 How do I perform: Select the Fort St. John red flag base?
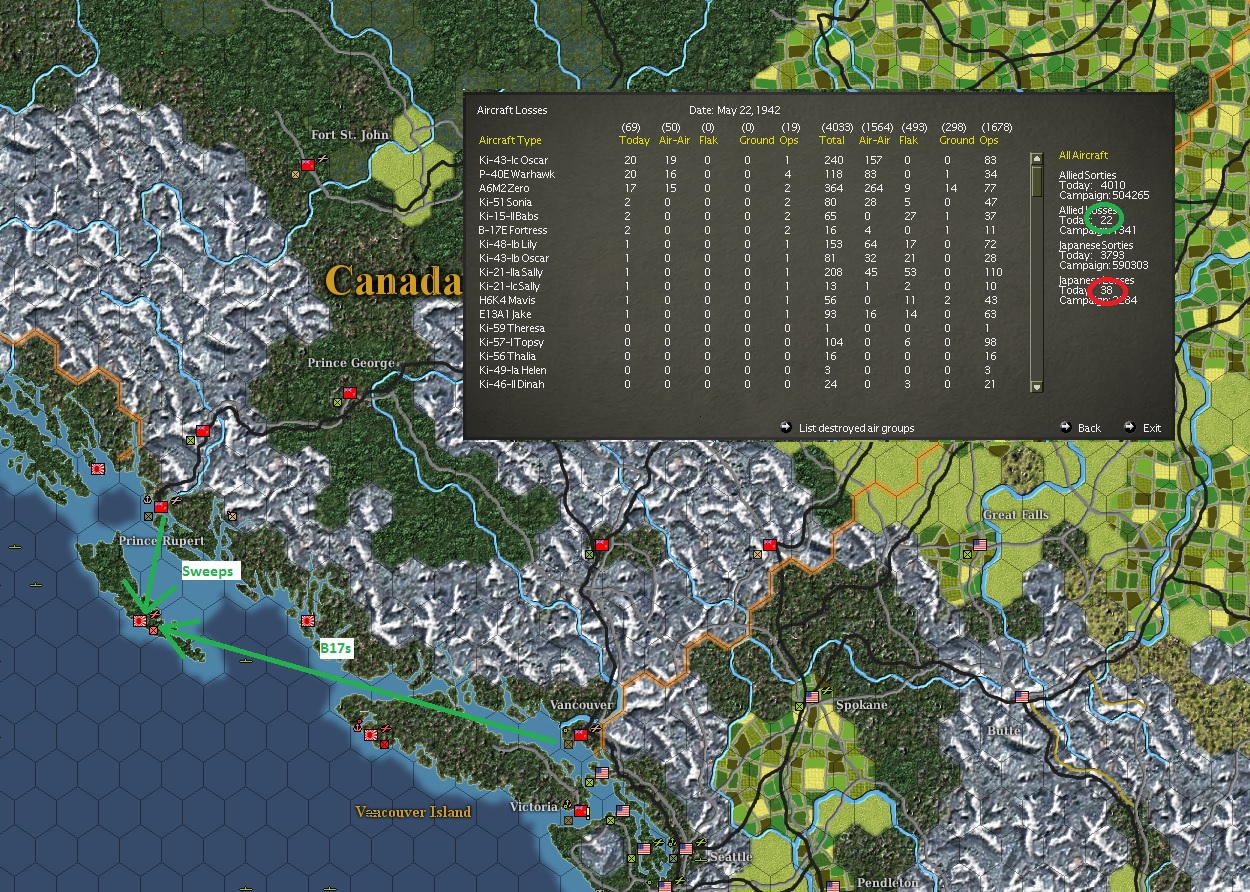pyautogui.click(x=309, y=163)
